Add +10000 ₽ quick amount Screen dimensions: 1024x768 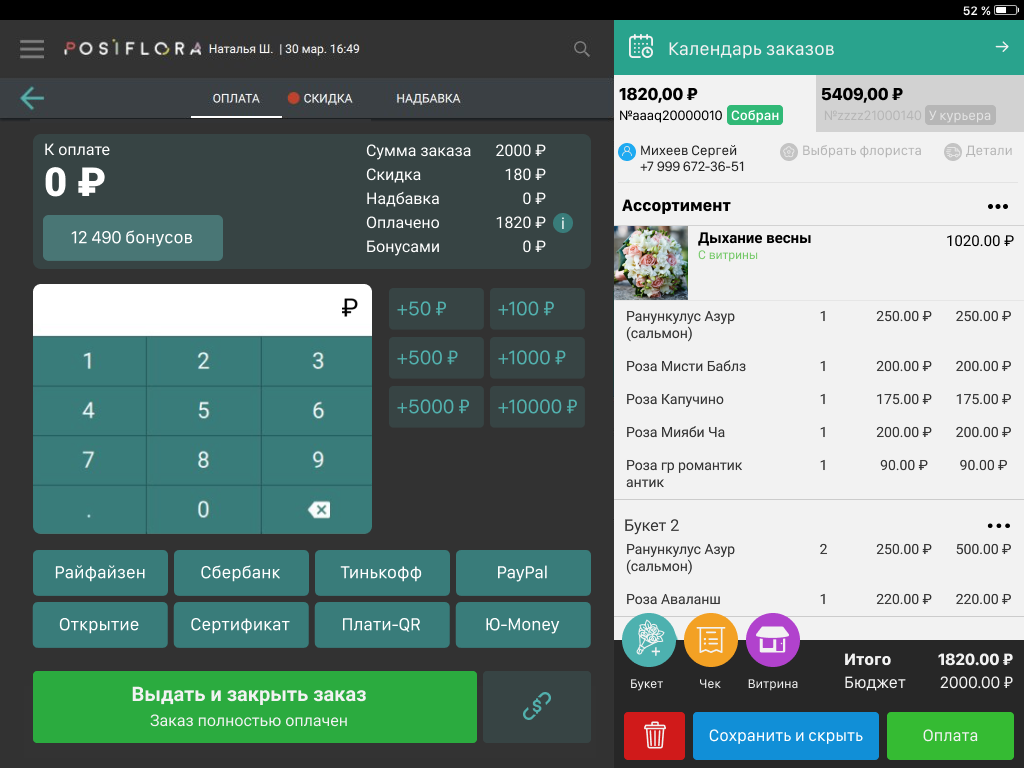click(x=537, y=407)
